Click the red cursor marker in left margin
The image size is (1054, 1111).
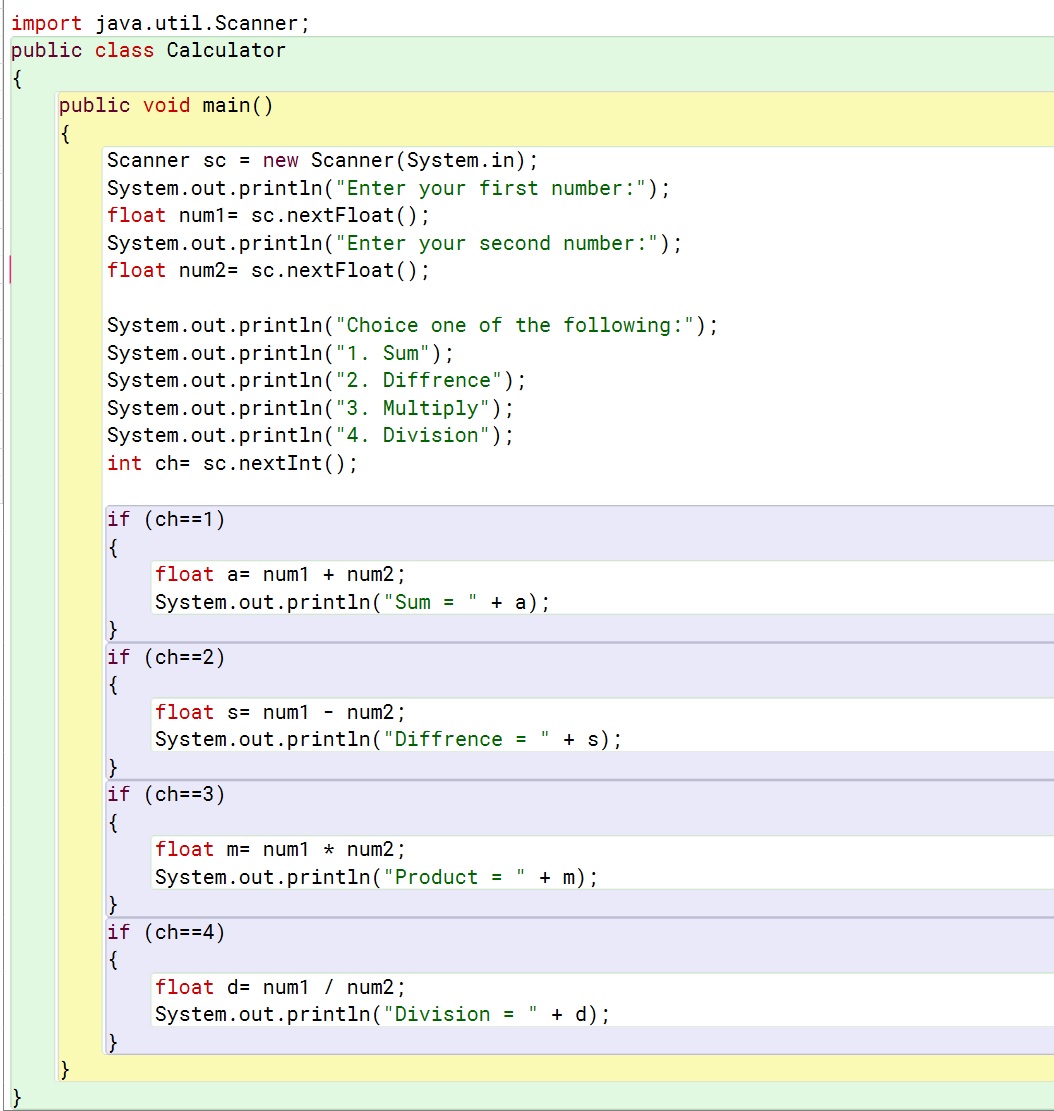point(8,270)
